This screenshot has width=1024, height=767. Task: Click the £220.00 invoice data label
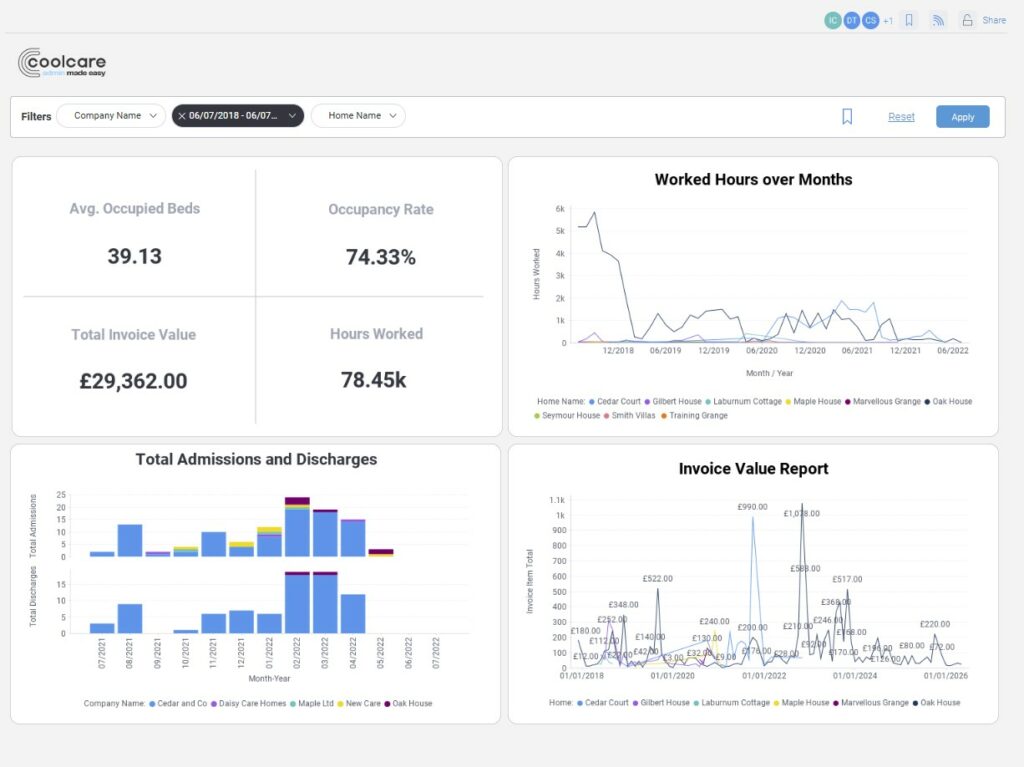935,625
